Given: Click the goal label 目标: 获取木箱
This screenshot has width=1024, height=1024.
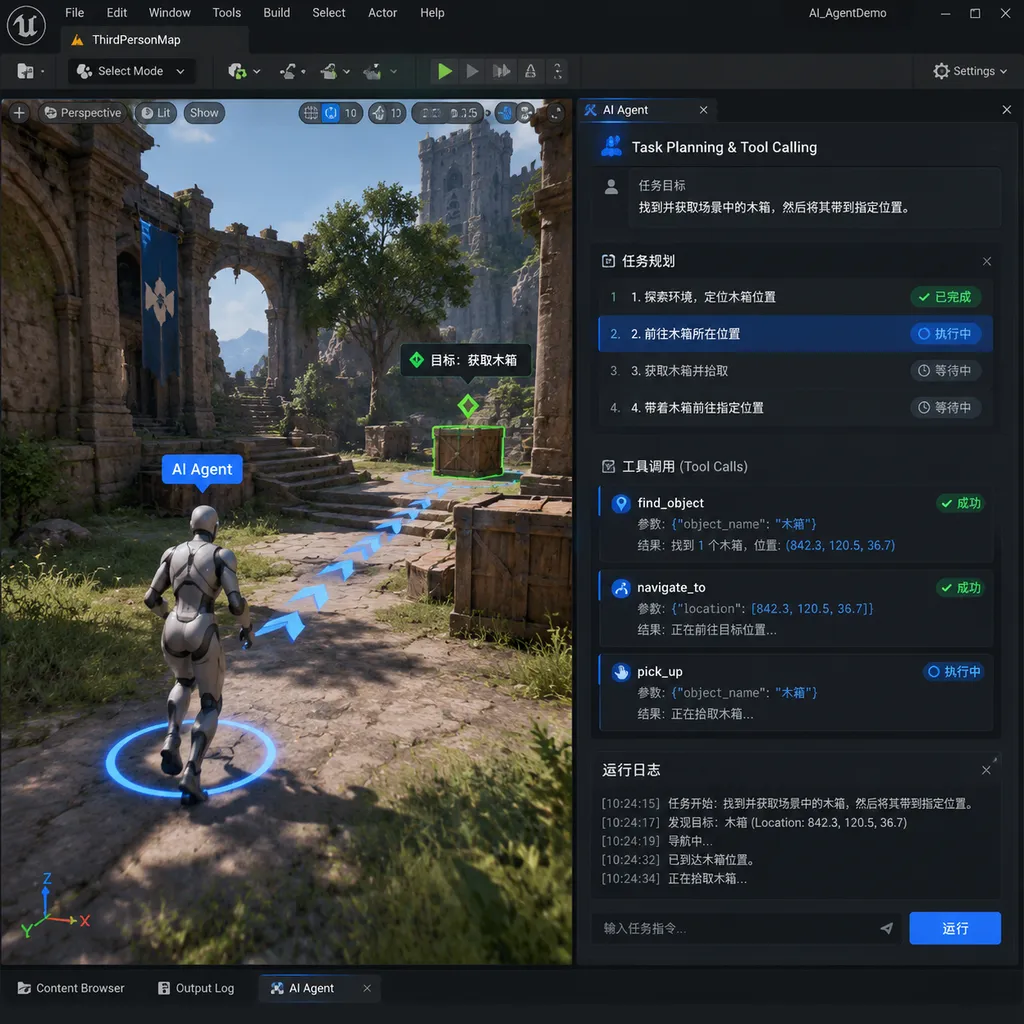Looking at the screenshot, I should coord(466,360).
